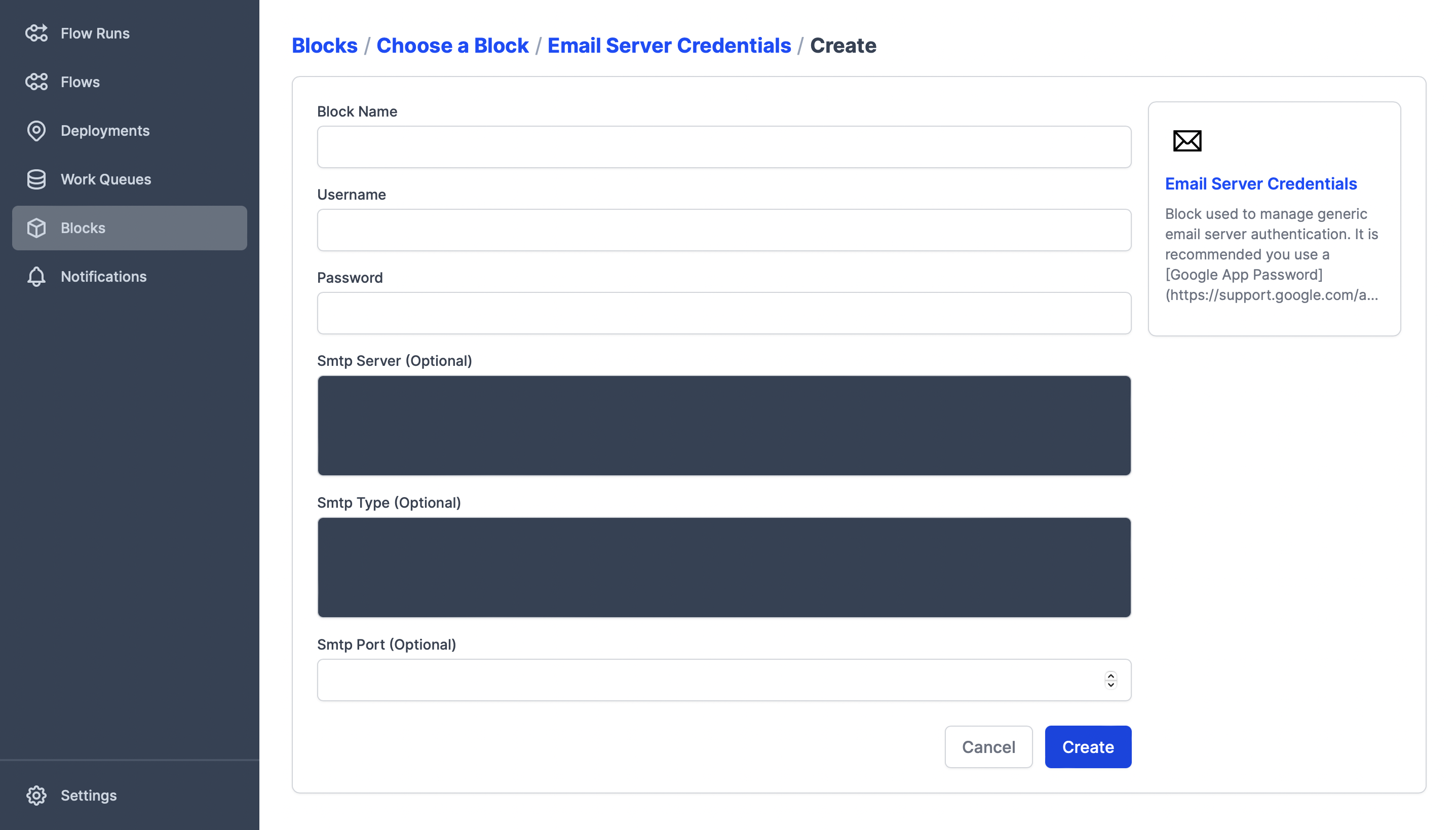Viewport: 1456px width, 830px height.
Task: Open Choose a Block from the breadcrumb
Action: tap(453, 45)
